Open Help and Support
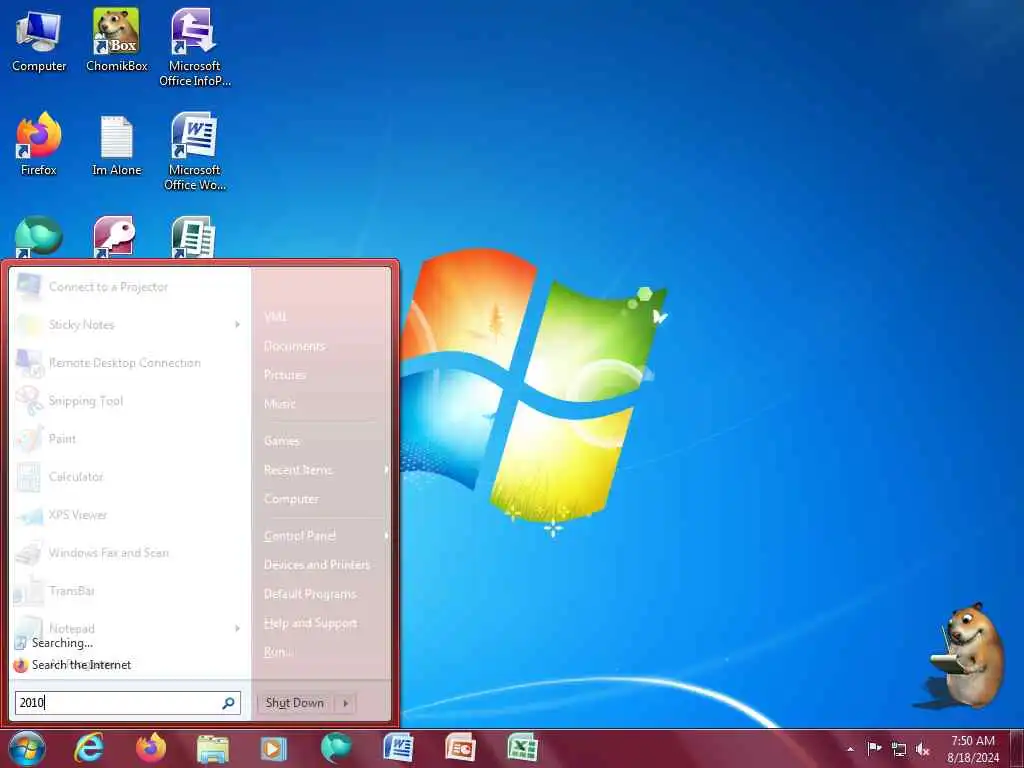Viewport: 1024px width, 768px height. [x=310, y=623]
